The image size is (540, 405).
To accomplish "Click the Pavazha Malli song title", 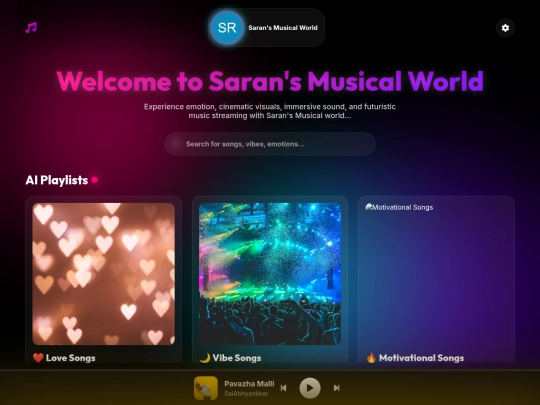I will (x=249, y=384).
